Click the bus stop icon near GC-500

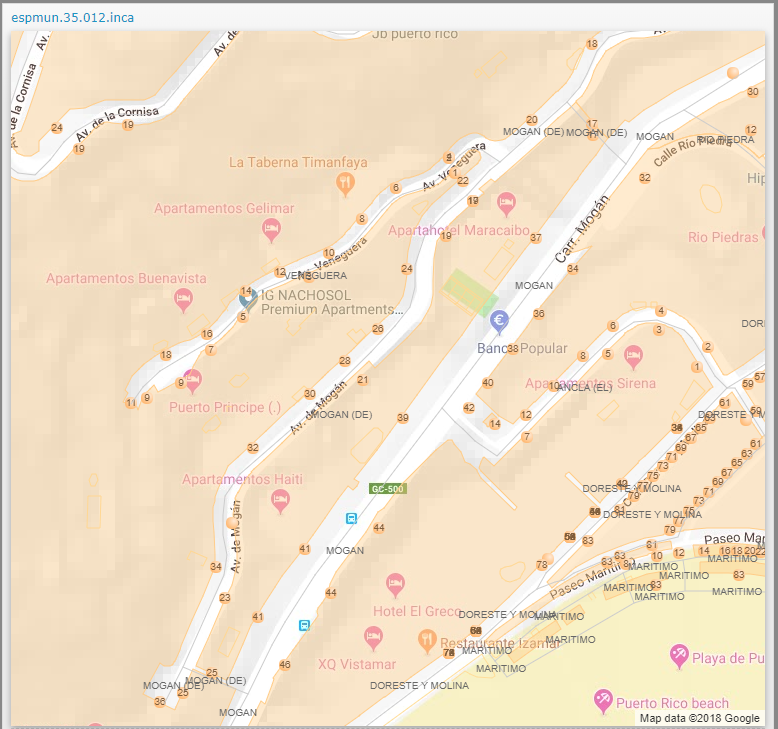click(351, 518)
